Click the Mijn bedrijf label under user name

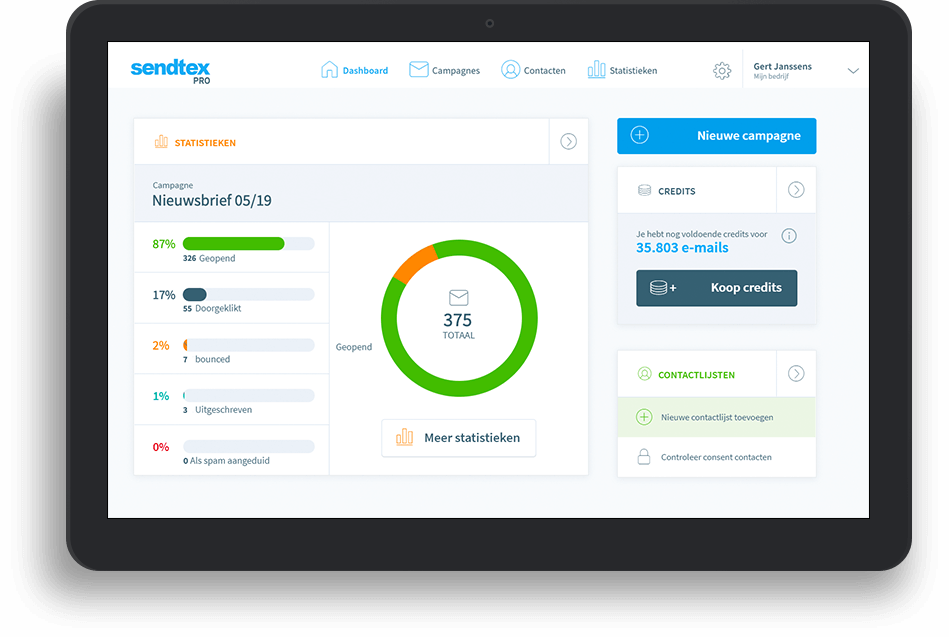click(x=771, y=76)
